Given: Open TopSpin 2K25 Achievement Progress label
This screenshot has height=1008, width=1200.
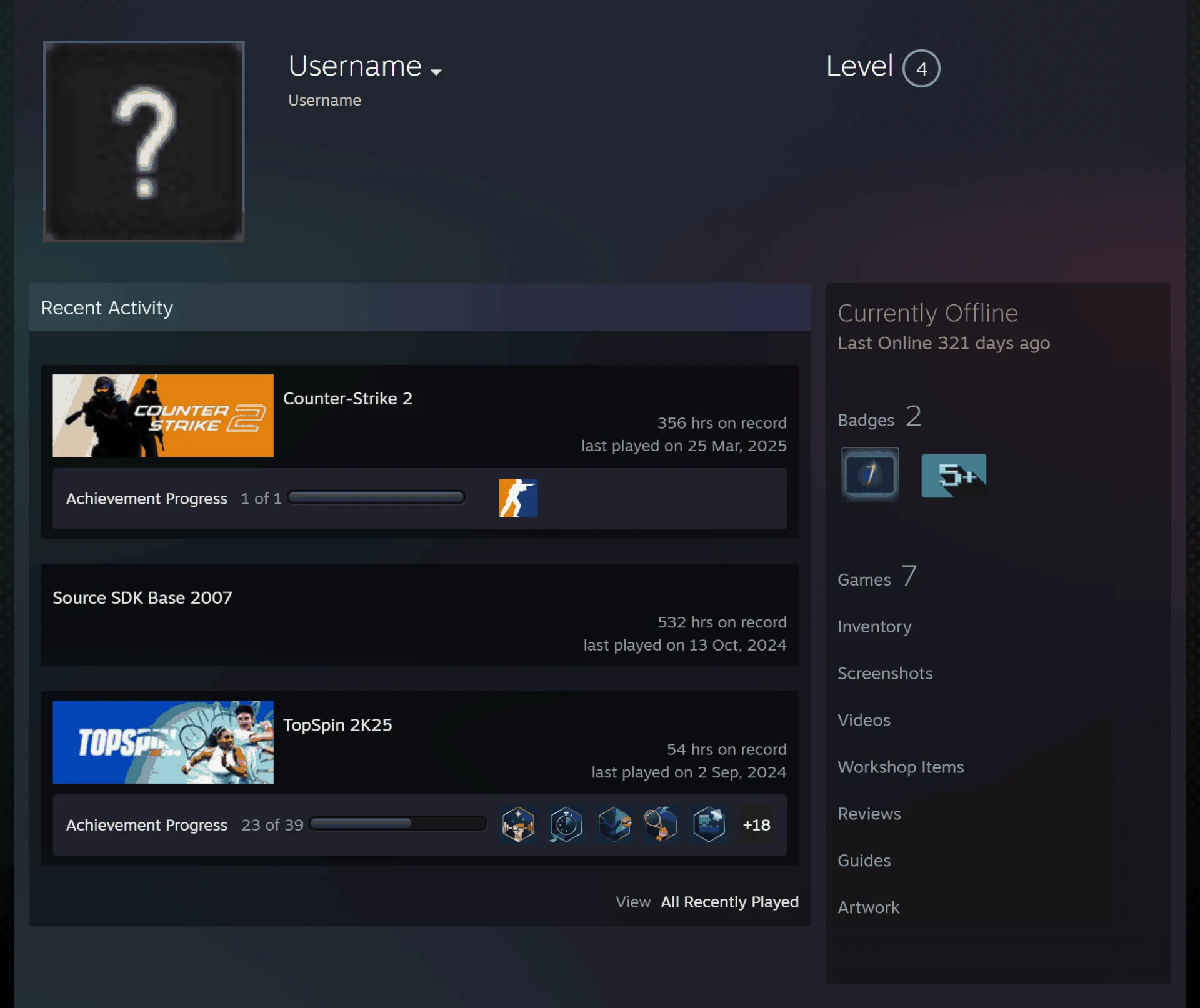Looking at the screenshot, I should 147,825.
